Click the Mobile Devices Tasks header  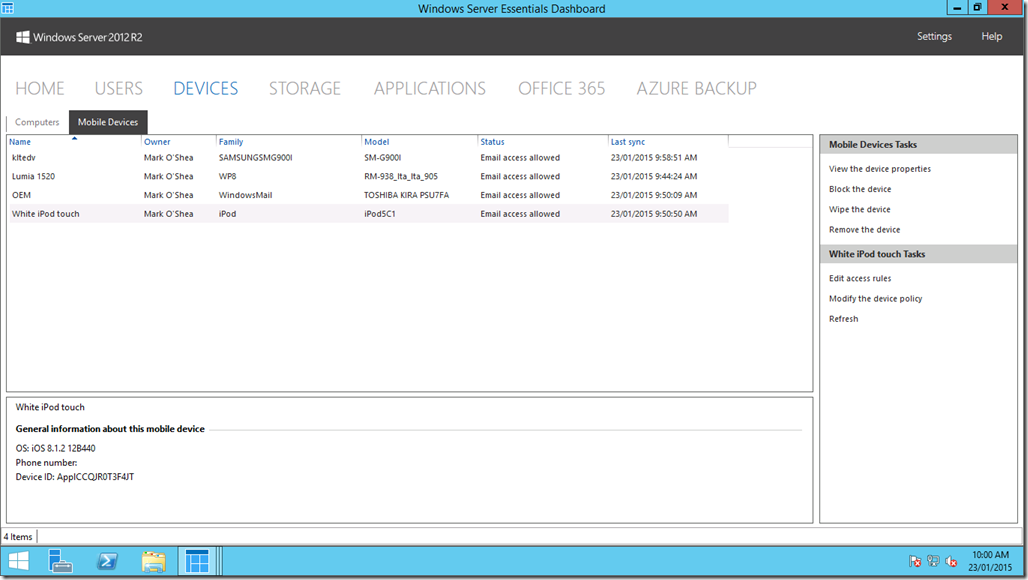point(919,145)
